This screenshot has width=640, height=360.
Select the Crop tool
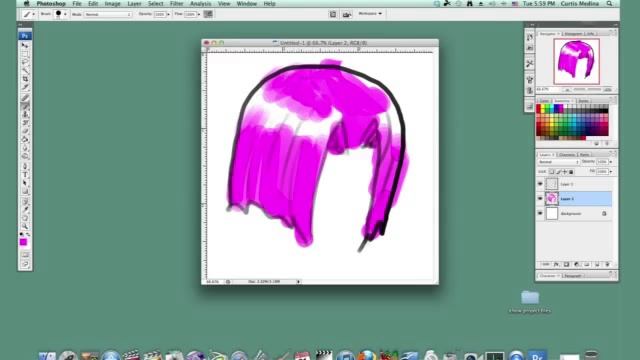25,78
